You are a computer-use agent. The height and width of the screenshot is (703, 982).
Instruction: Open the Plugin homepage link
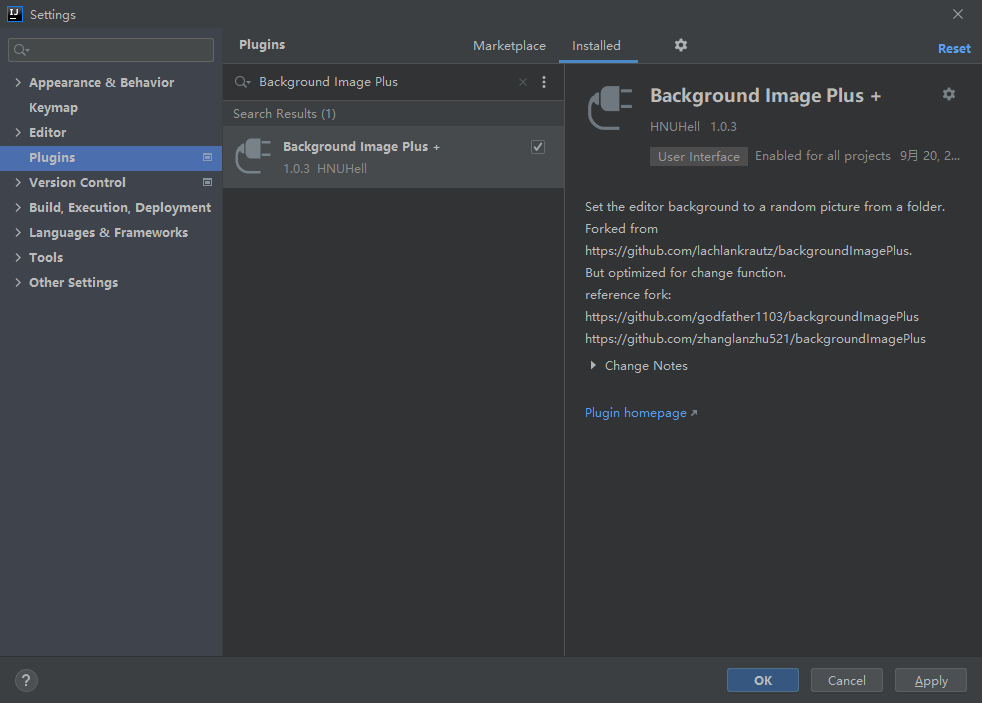[641, 413]
